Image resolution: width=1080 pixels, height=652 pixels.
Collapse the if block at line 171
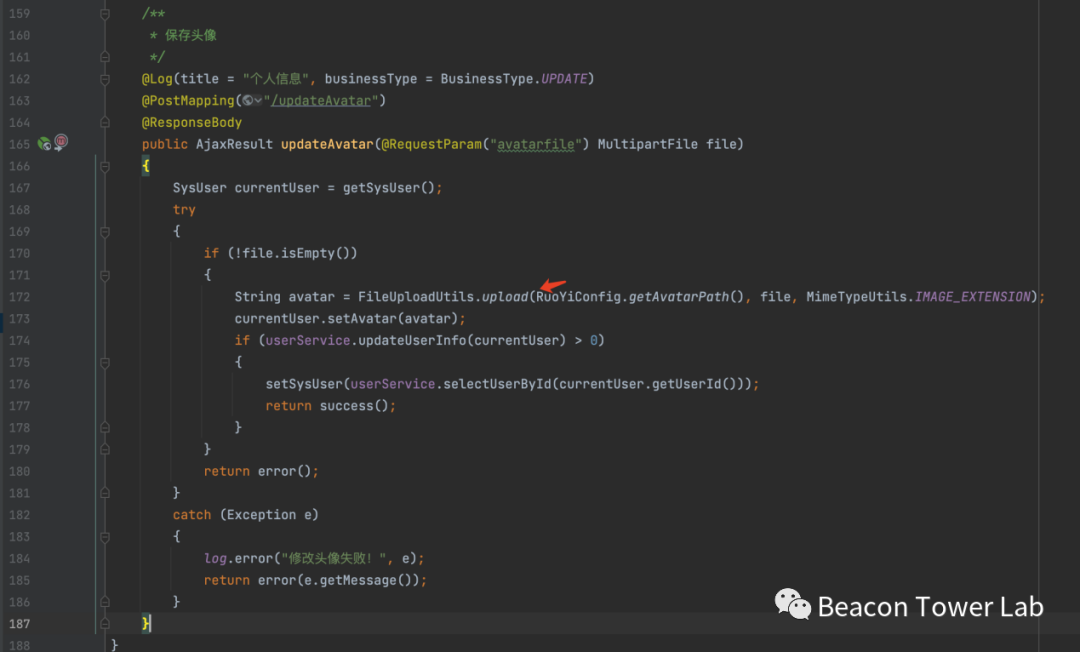(x=105, y=275)
